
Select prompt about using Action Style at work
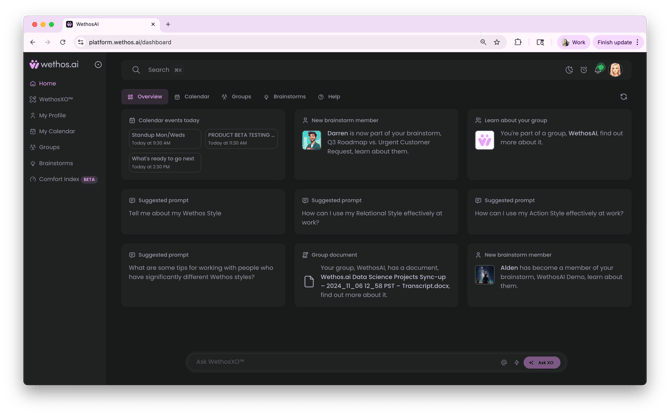pos(549,212)
